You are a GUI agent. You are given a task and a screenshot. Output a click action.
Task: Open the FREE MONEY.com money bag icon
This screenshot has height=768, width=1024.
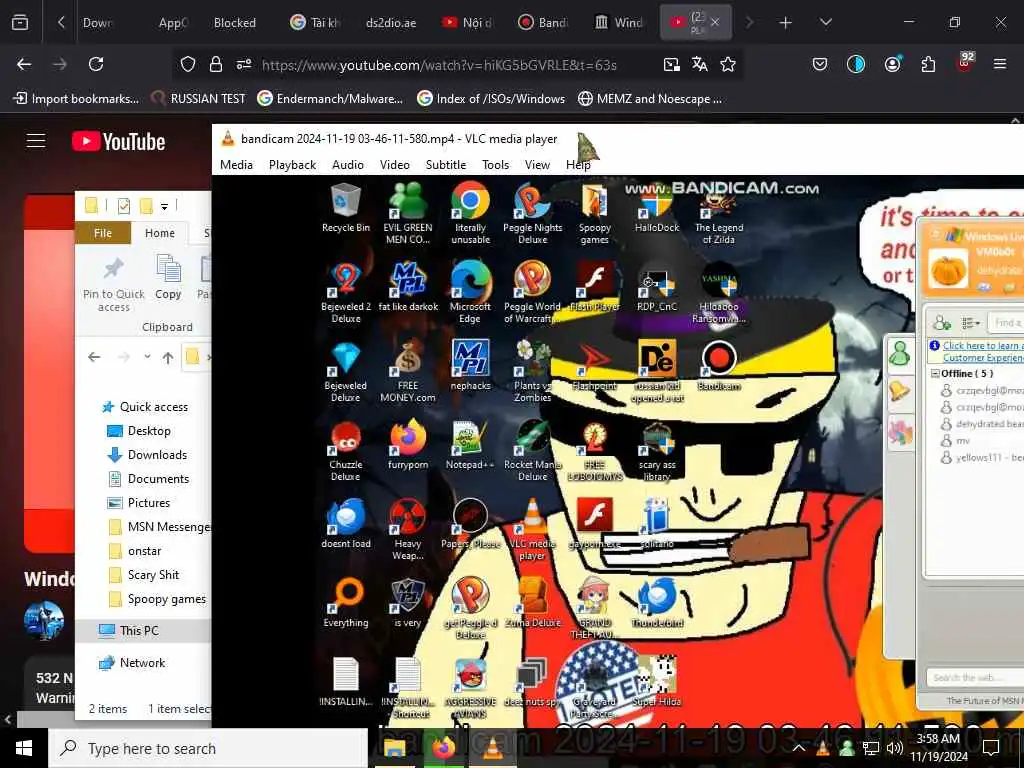click(x=408, y=371)
